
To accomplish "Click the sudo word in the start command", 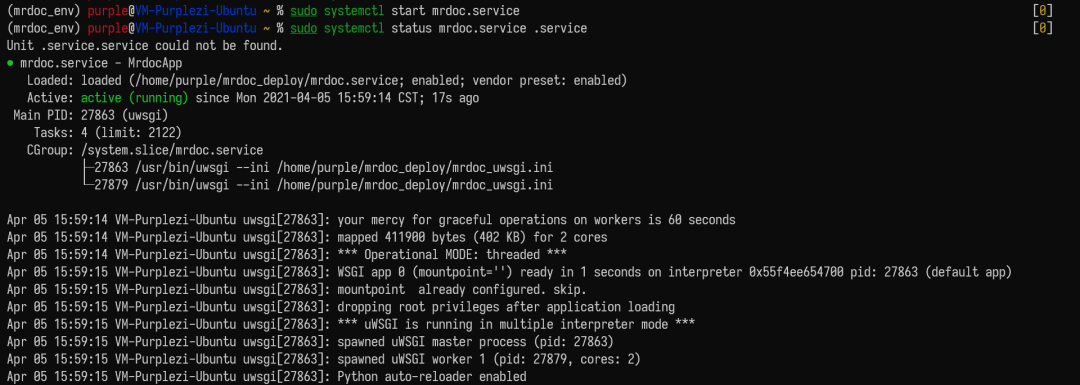I will click(304, 11).
